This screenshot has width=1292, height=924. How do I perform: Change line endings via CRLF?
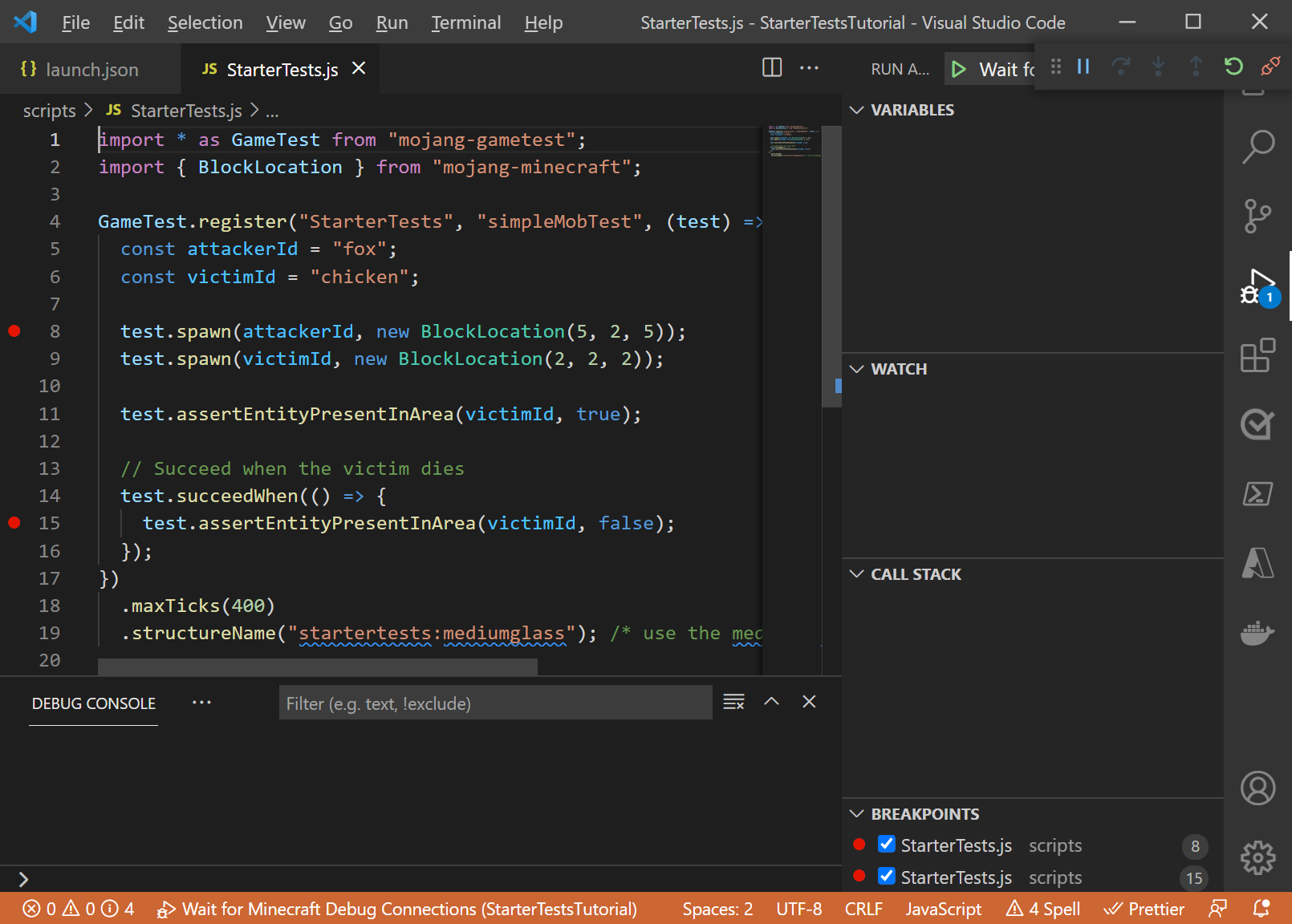(x=863, y=909)
